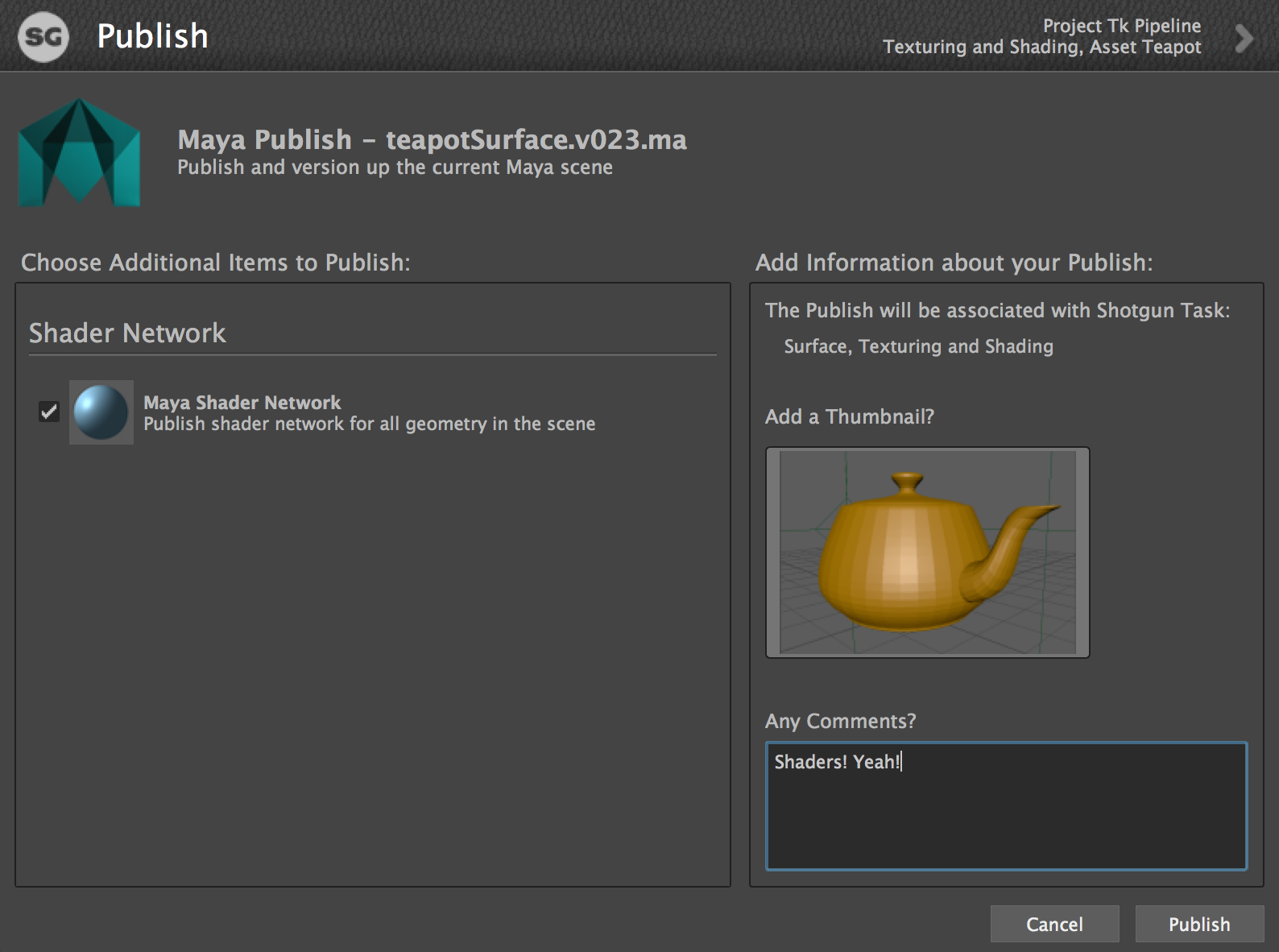The width and height of the screenshot is (1279, 952).
Task: Click the Publish button
Action: (x=1199, y=924)
